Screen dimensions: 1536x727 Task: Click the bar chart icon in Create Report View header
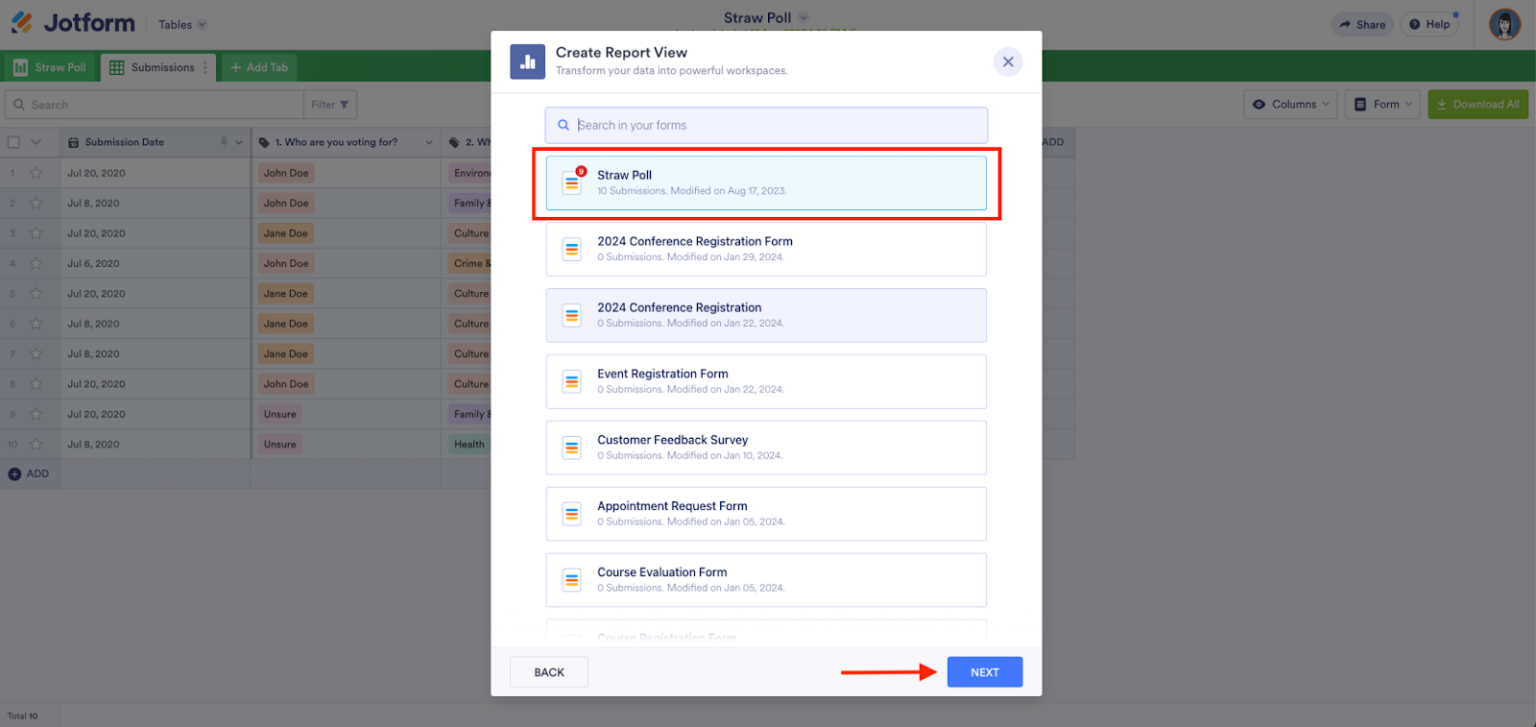click(527, 61)
